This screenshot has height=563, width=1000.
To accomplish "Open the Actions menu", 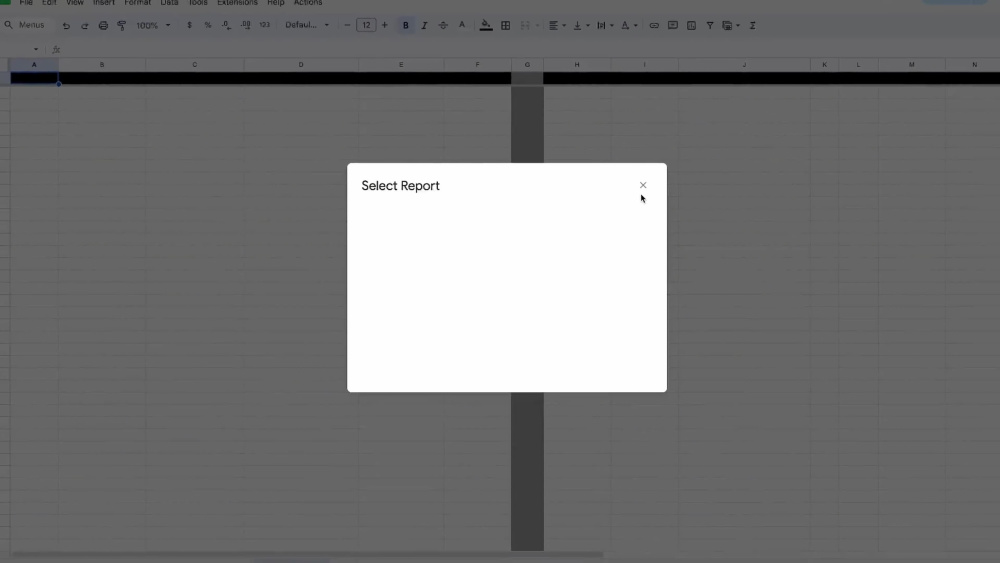I will [308, 3].
